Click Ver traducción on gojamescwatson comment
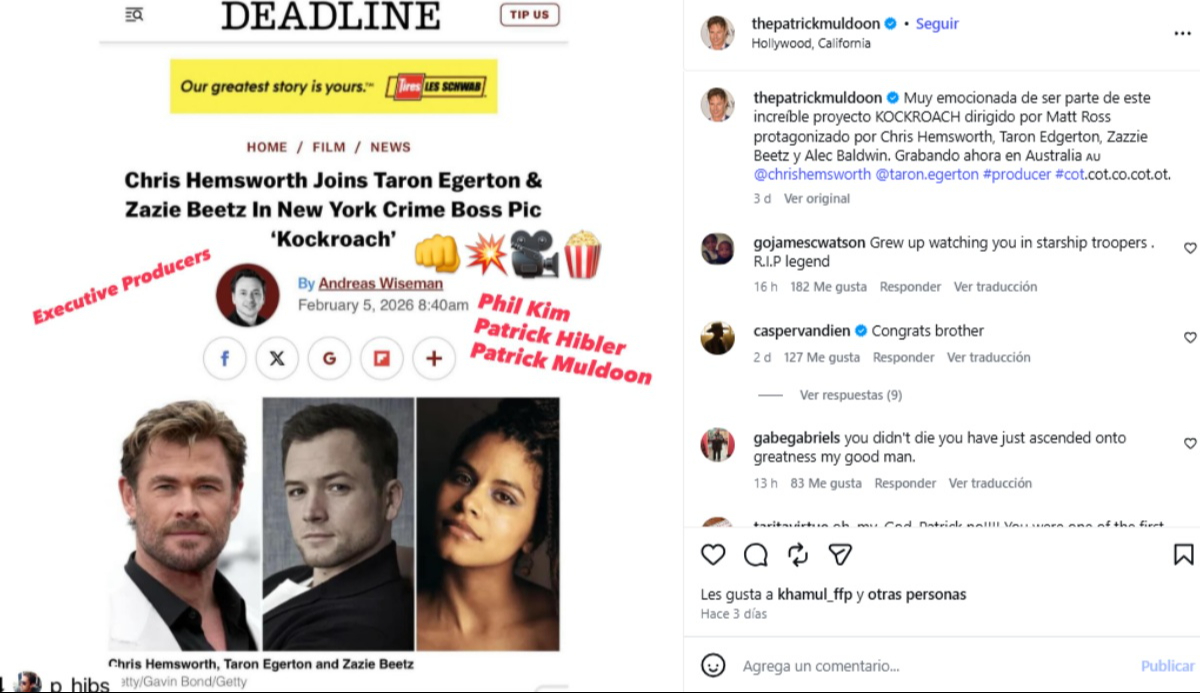 [995, 287]
